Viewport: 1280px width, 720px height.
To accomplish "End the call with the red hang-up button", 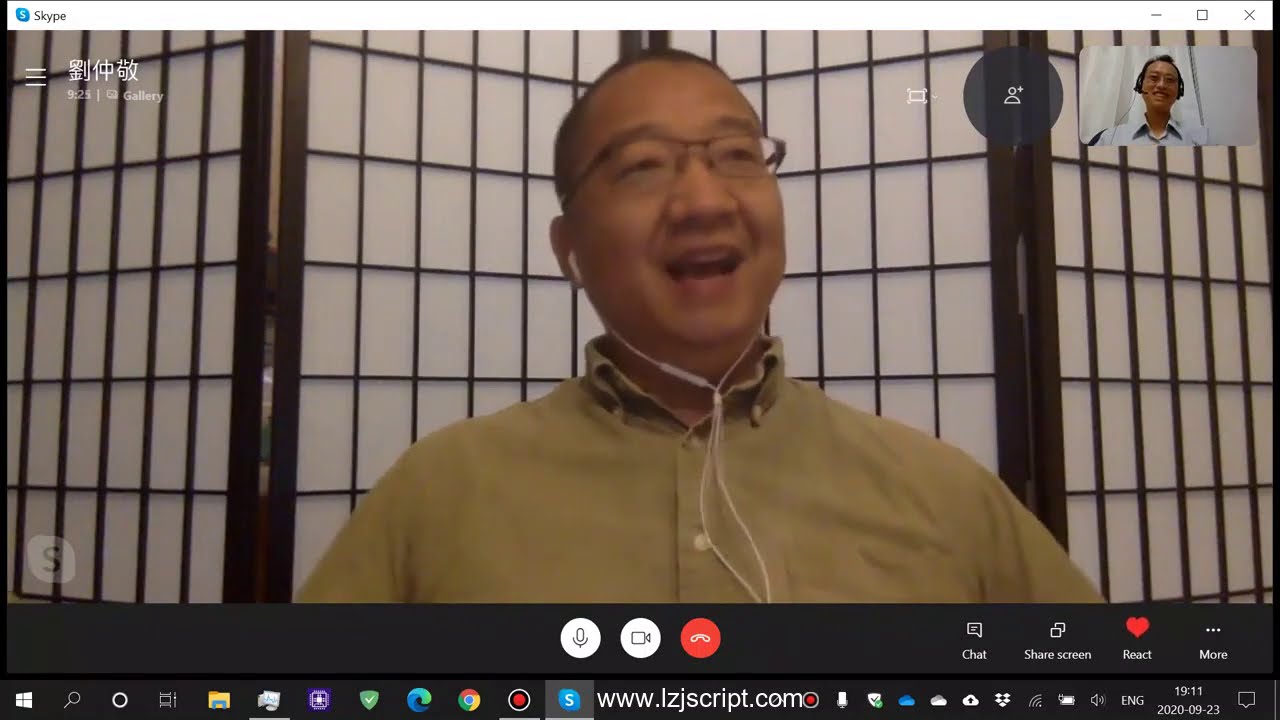I will 700,638.
